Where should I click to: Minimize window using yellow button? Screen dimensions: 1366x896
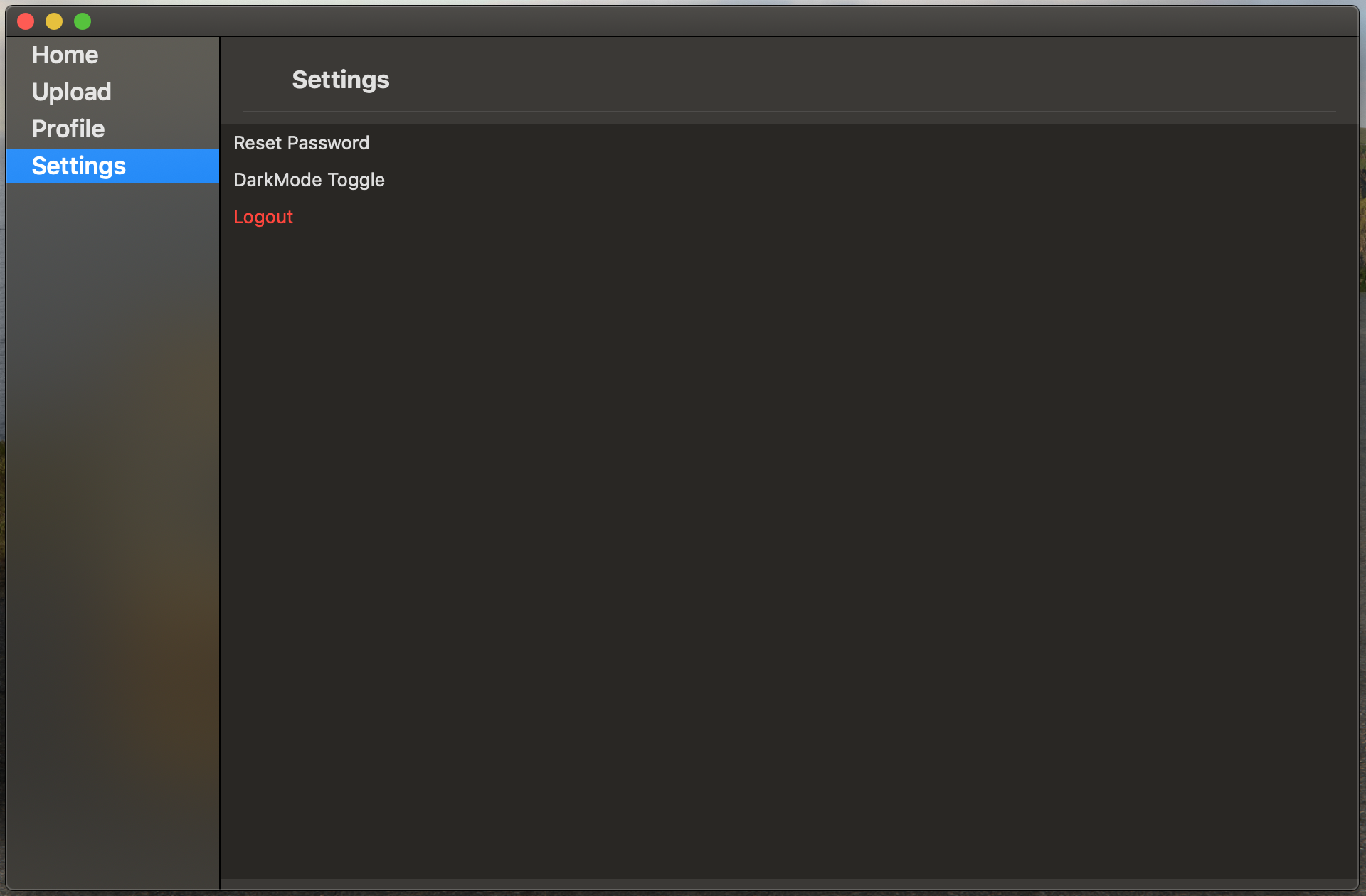pyautogui.click(x=54, y=21)
